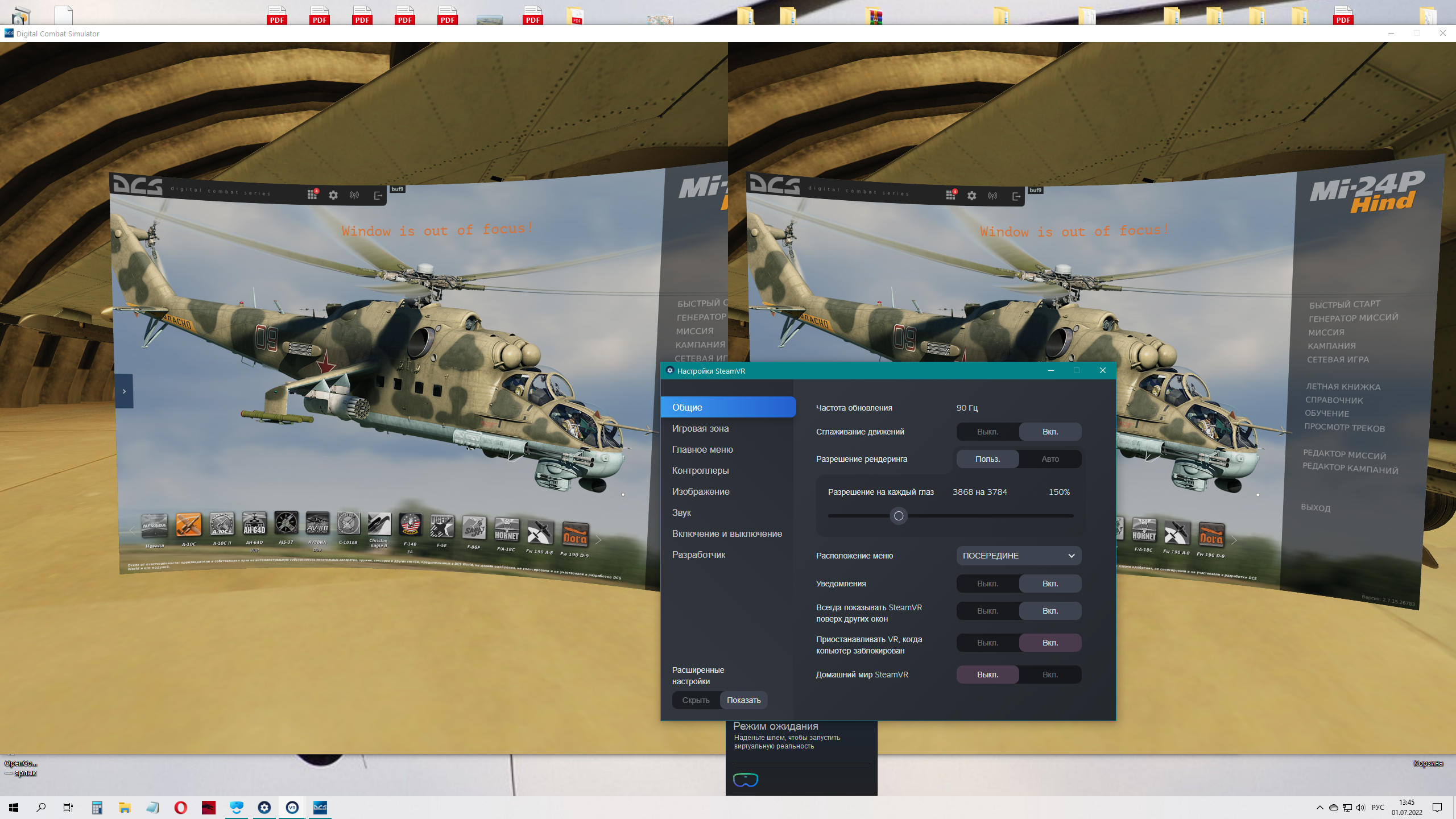1456x819 pixels.
Task: Expand hidden system tray icons chevron
Action: tap(1319, 808)
